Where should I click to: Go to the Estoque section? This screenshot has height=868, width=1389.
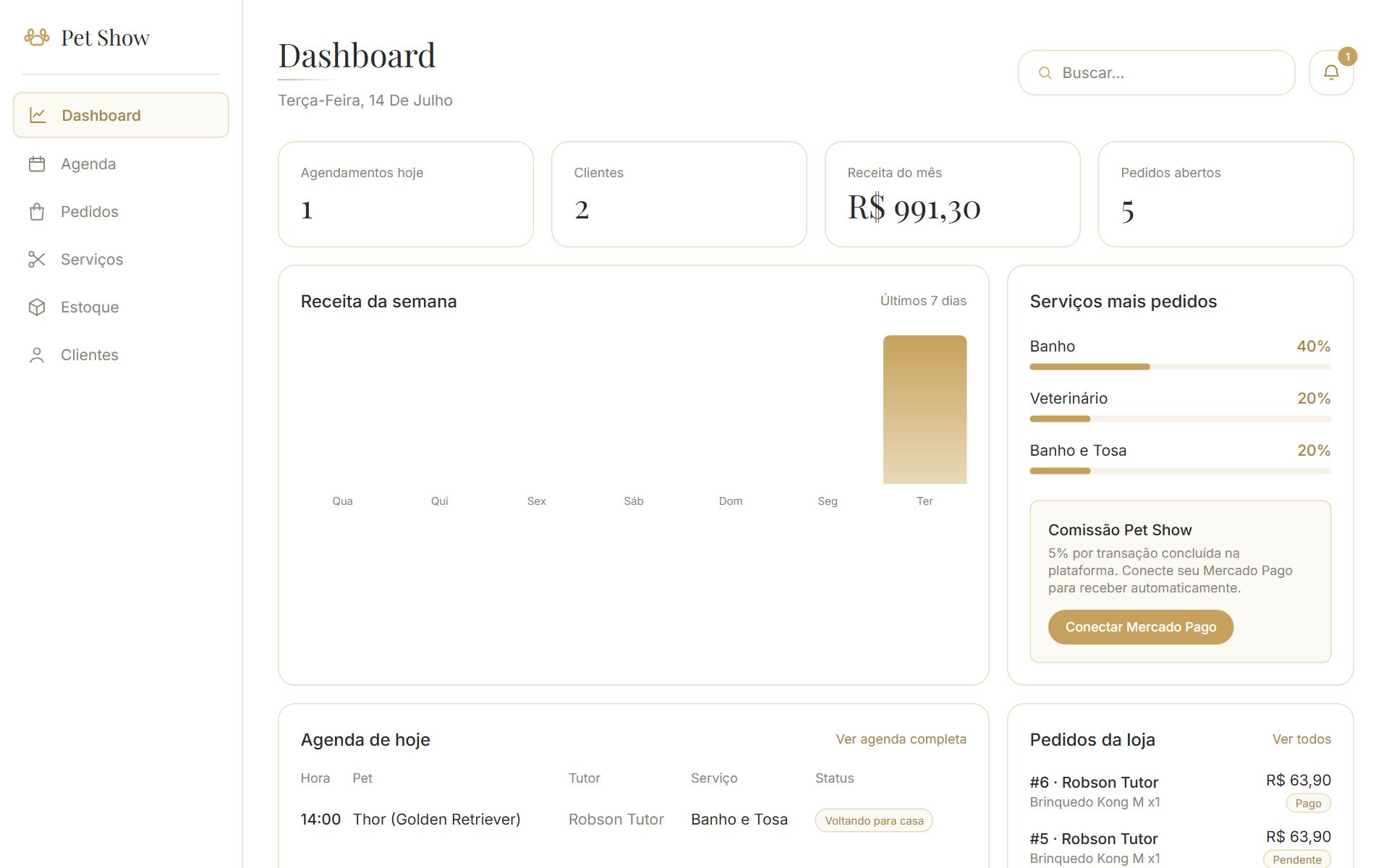tap(121, 307)
